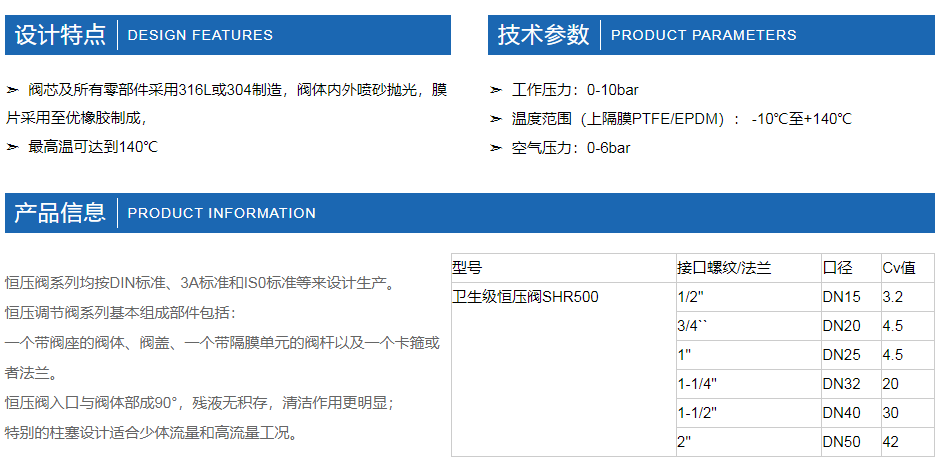Screen dimensions: 940x471
Task: Click the DN15 table cell
Action: [851, 297]
